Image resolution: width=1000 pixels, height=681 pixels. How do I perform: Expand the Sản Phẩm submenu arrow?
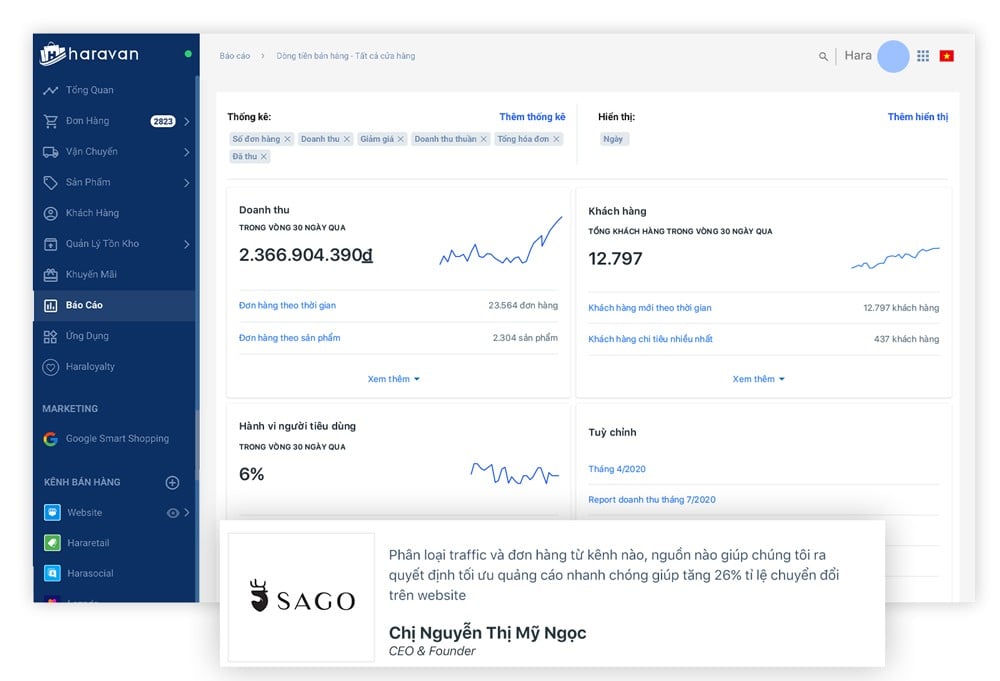pyautogui.click(x=186, y=182)
